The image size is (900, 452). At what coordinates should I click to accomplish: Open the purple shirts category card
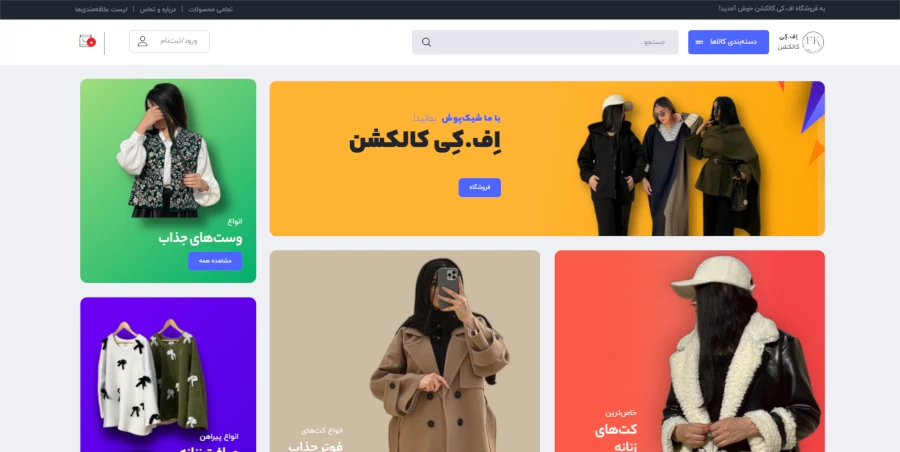(x=168, y=374)
